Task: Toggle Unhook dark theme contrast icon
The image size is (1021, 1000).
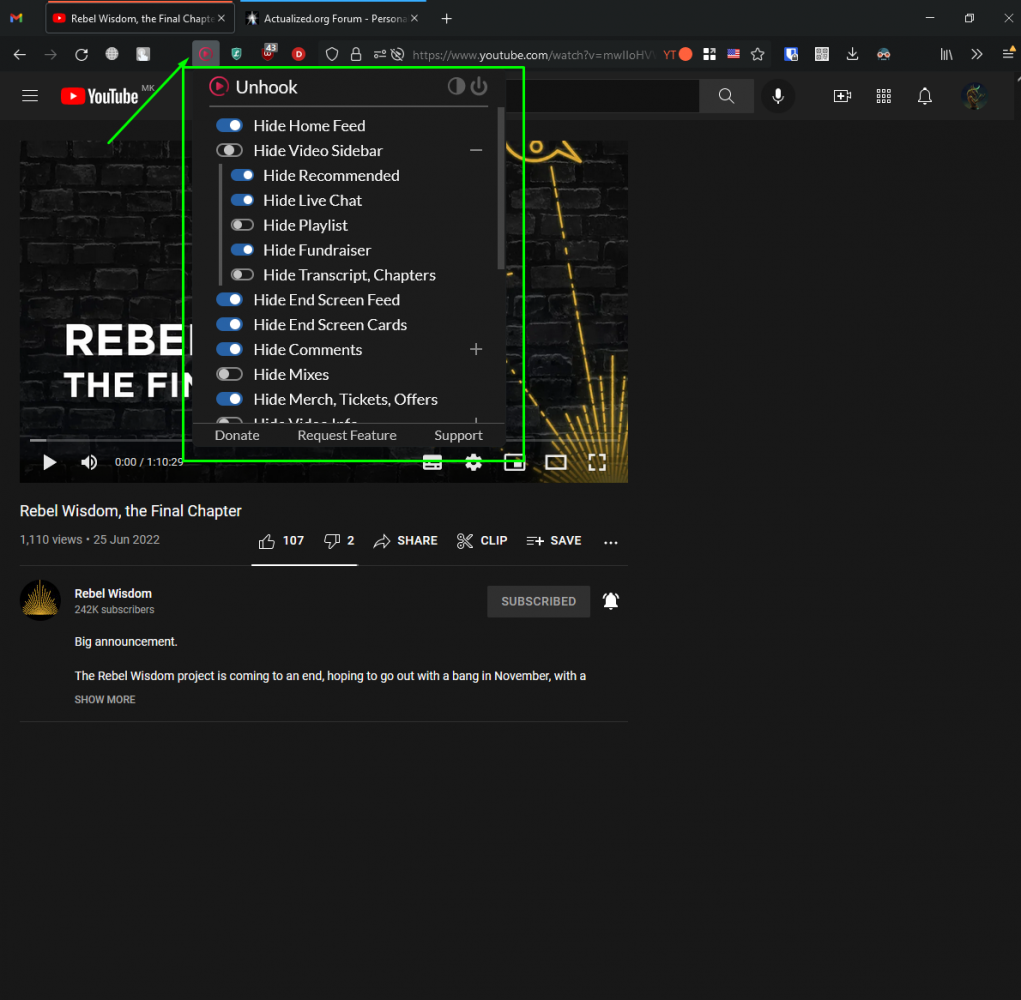Action: tap(456, 86)
